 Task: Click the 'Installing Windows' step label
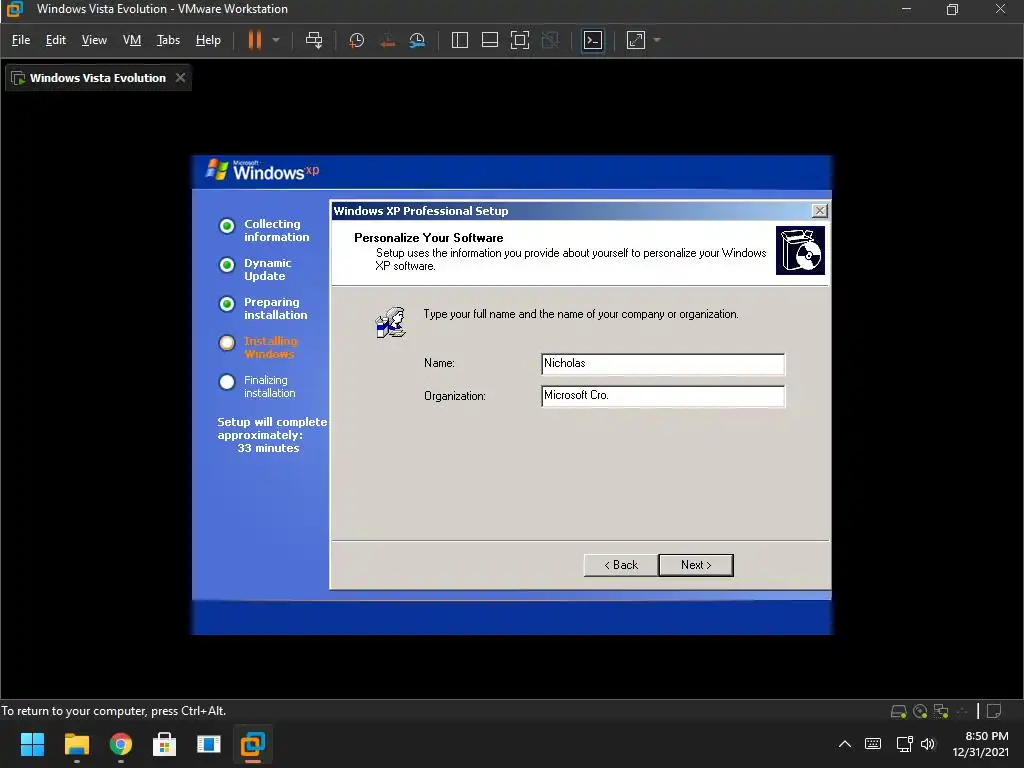coord(270,347)
